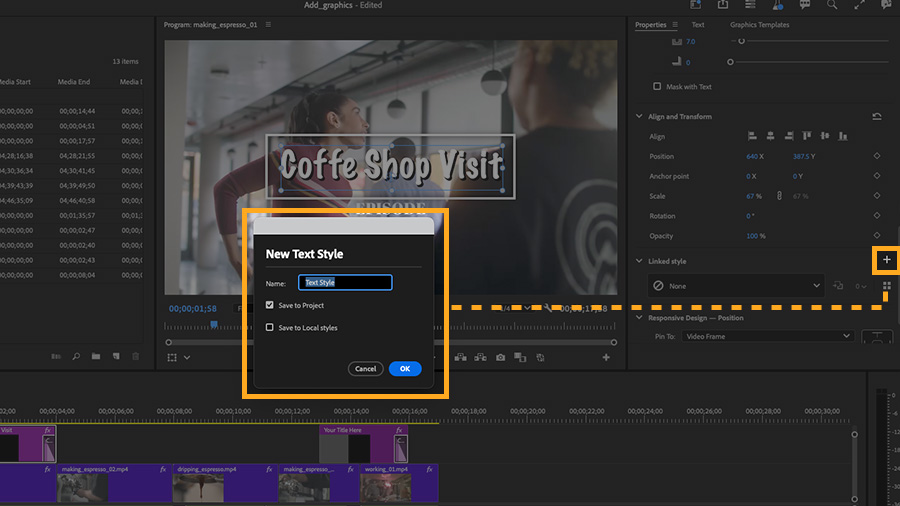Toggle full screen with the arrows icon
This screenshot has width=900, height=506.
[859, 5]
